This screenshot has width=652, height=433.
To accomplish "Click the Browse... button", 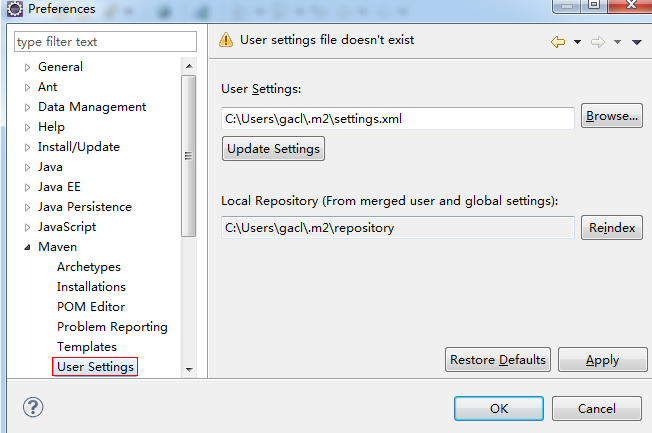I will pyautogui.click(x=612, y=116).
